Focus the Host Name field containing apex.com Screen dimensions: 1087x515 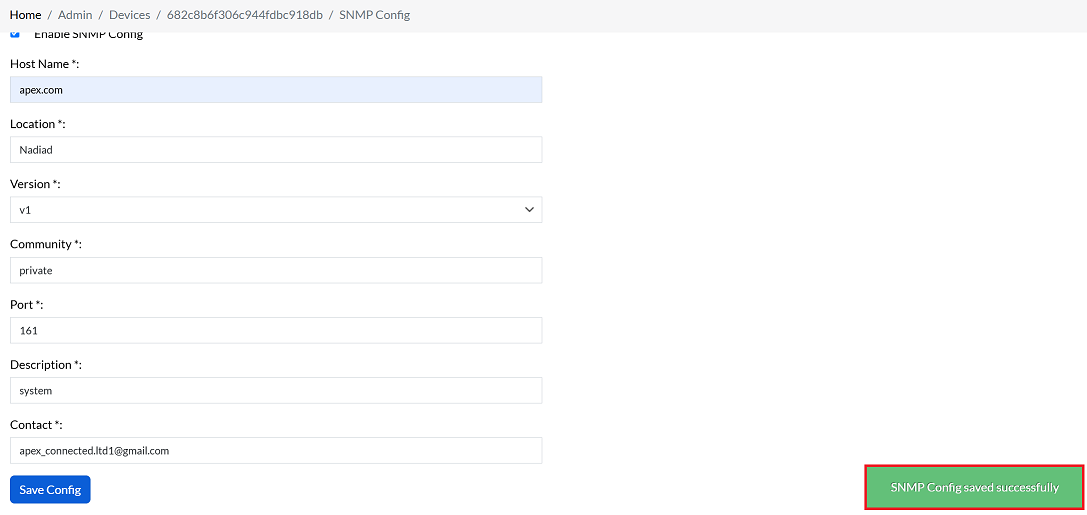[276, 90]
